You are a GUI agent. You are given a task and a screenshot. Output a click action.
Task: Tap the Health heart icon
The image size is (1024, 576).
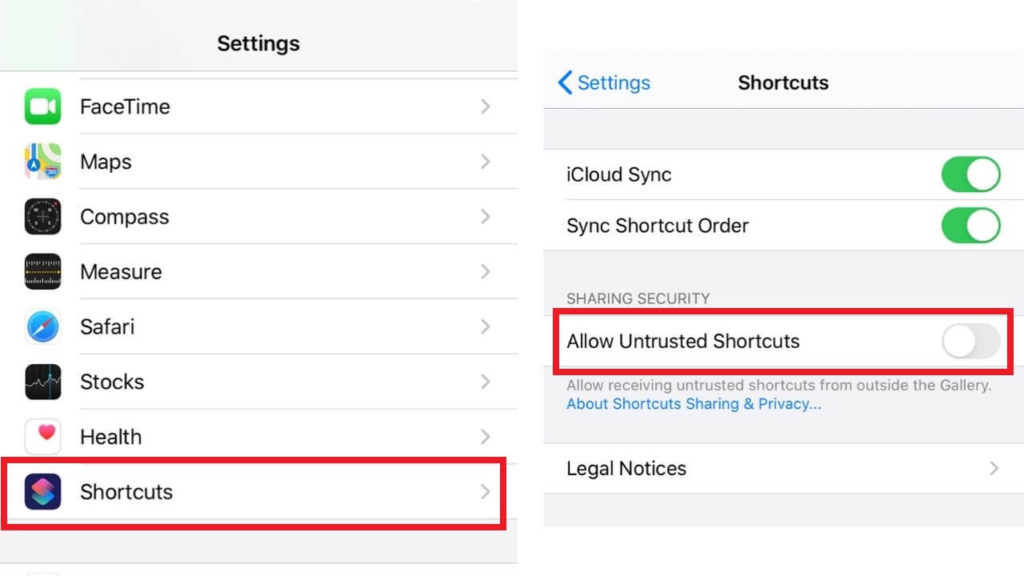click(x=43, y=437)
